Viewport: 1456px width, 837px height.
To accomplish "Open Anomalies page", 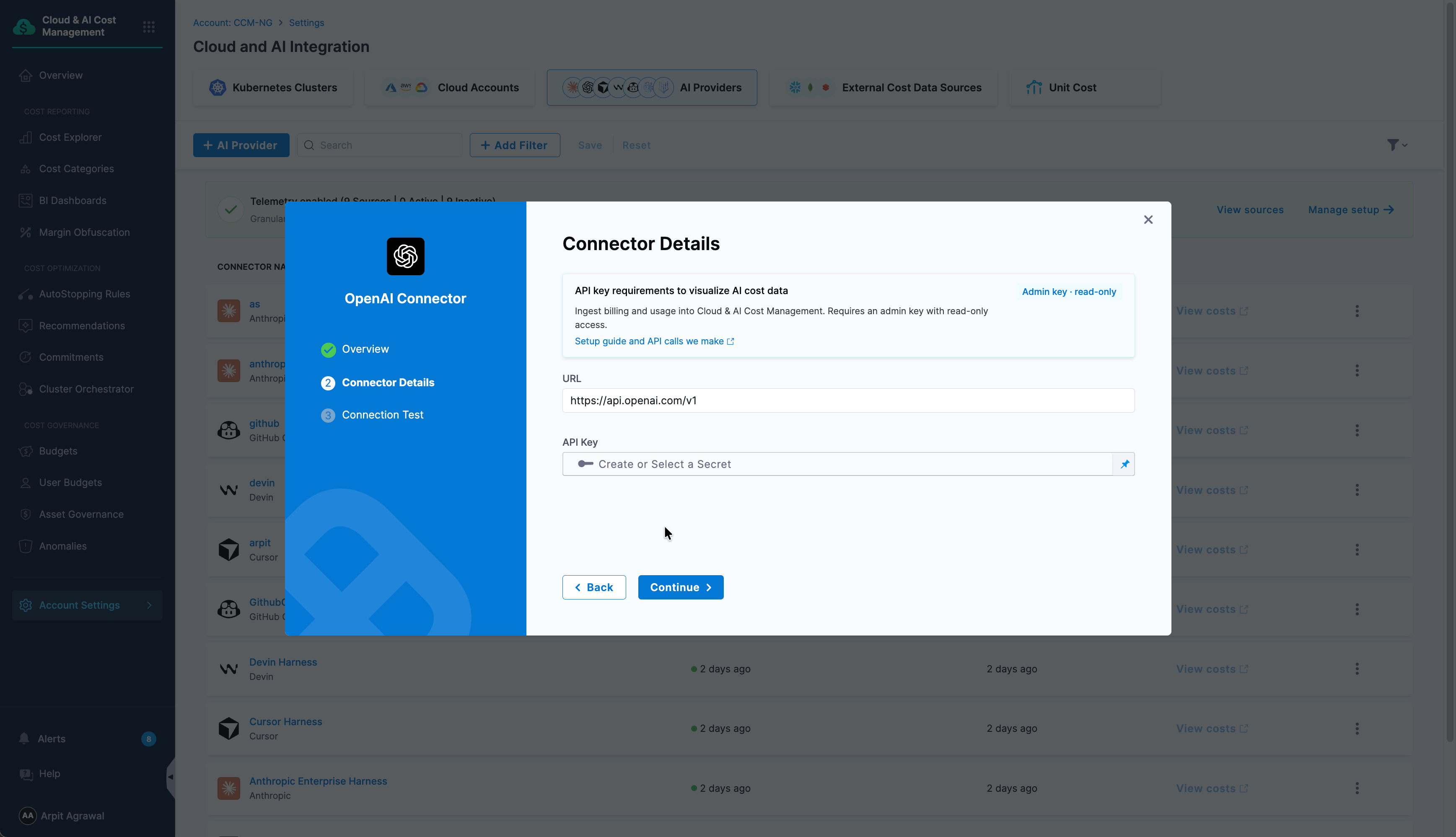I will [63, 546].
